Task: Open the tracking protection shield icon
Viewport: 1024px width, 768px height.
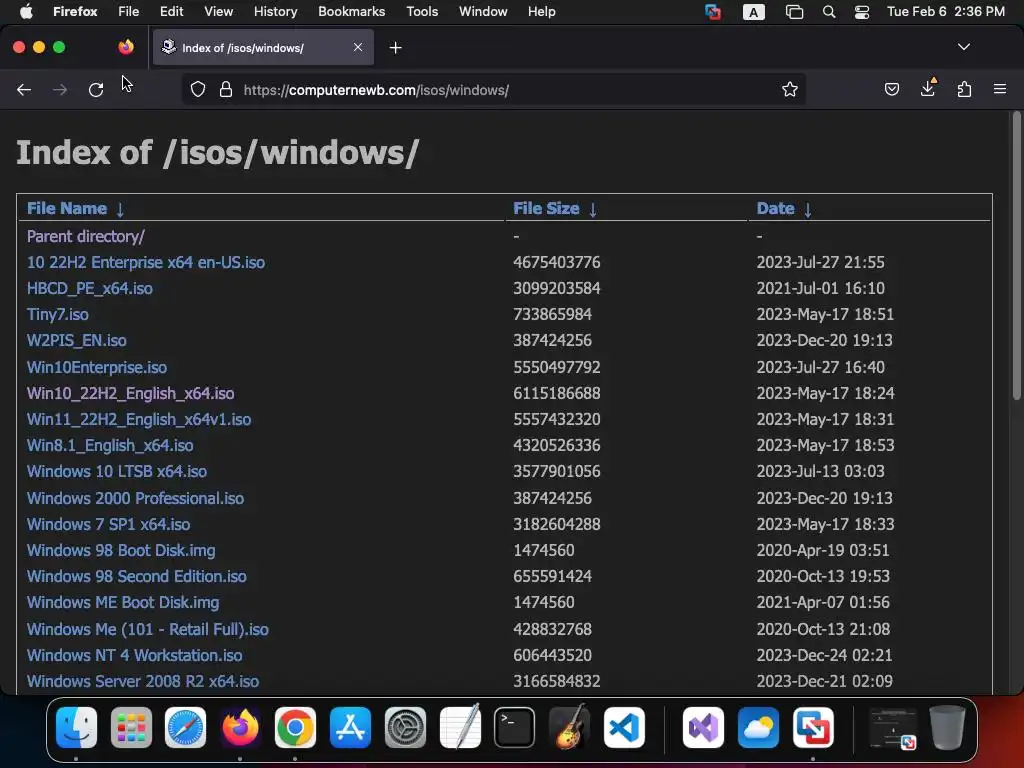Action: [x=198, y=89]
